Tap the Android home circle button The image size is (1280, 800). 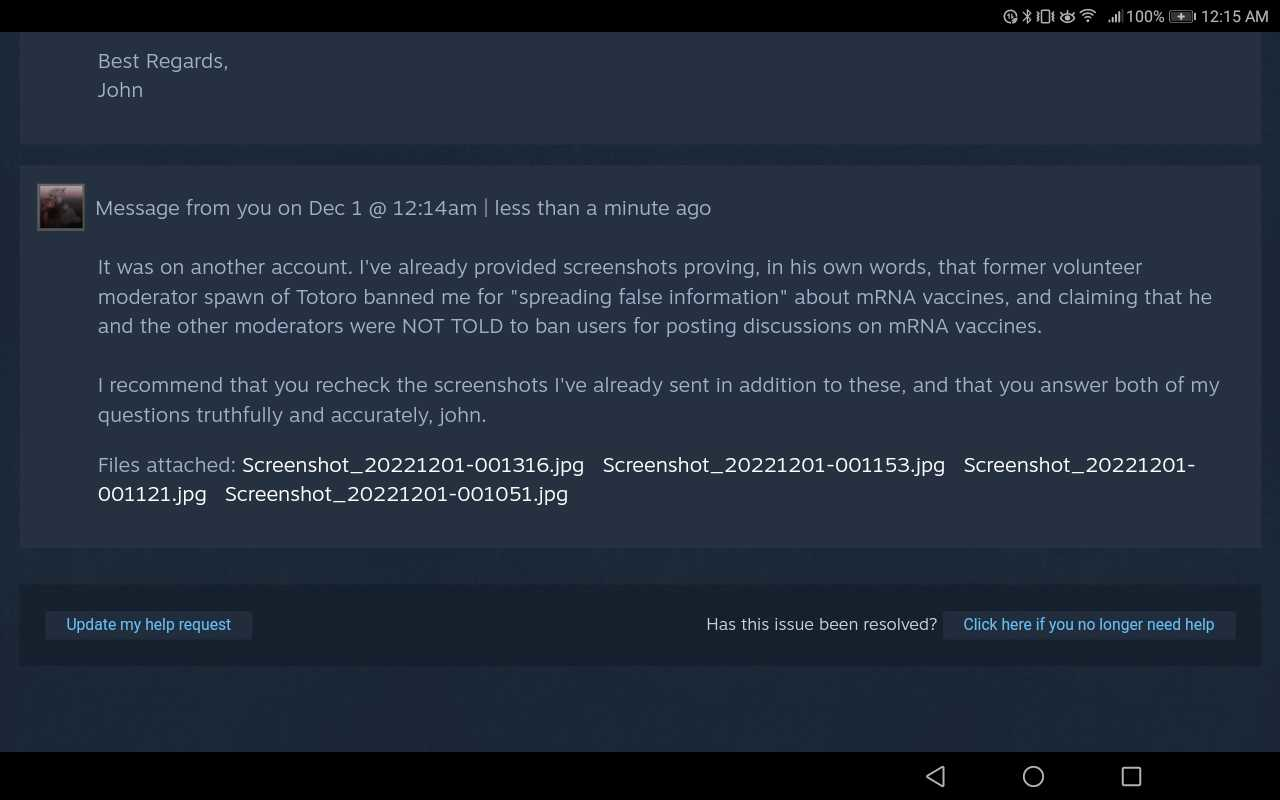(1033, 776)
